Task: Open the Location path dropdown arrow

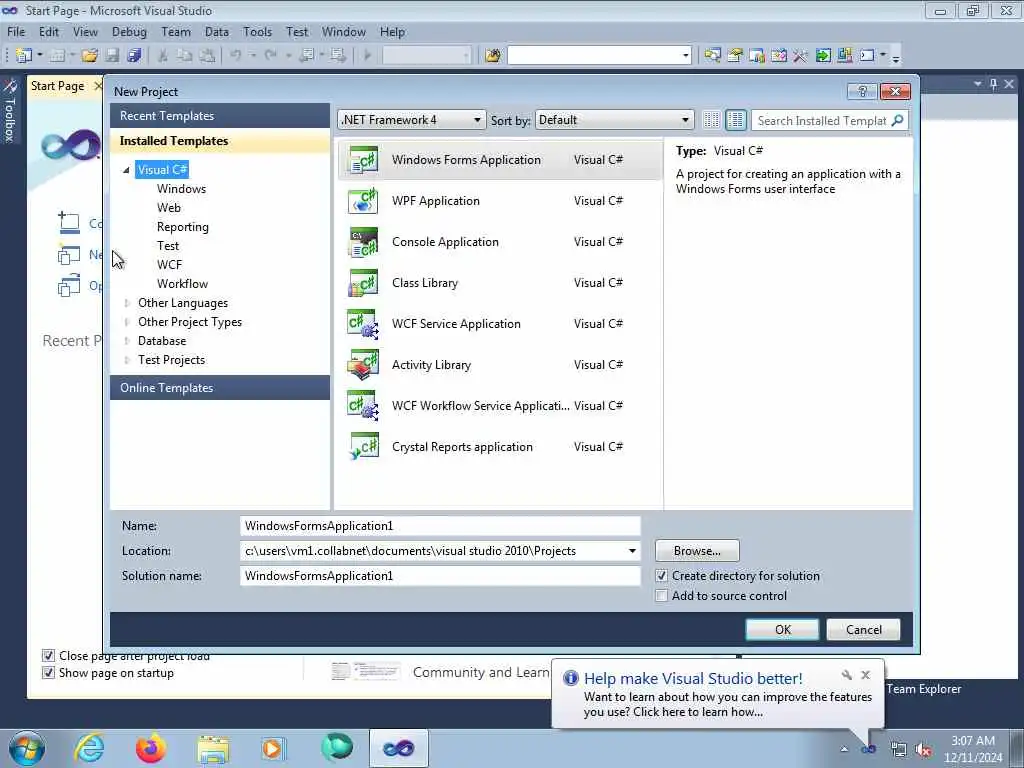Action: [632, 551]
